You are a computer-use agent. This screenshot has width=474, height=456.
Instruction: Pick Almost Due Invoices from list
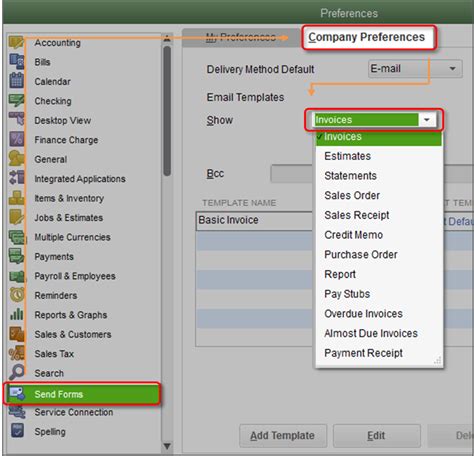379,333
